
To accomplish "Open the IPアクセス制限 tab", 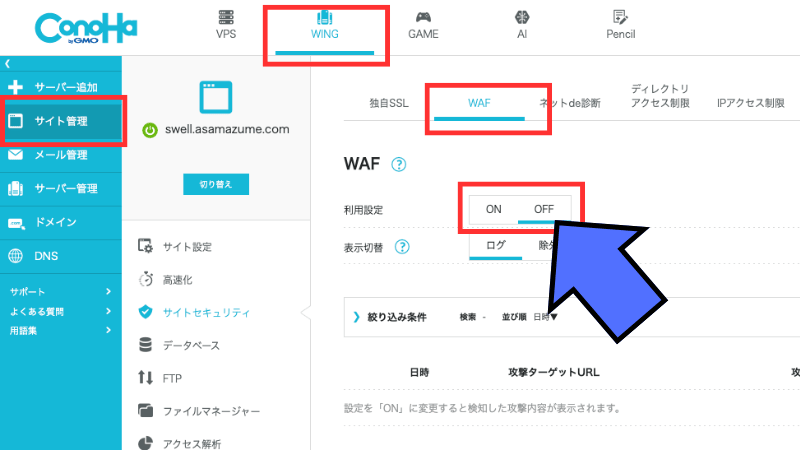I will pyautogui.click(x=750, y=103).
